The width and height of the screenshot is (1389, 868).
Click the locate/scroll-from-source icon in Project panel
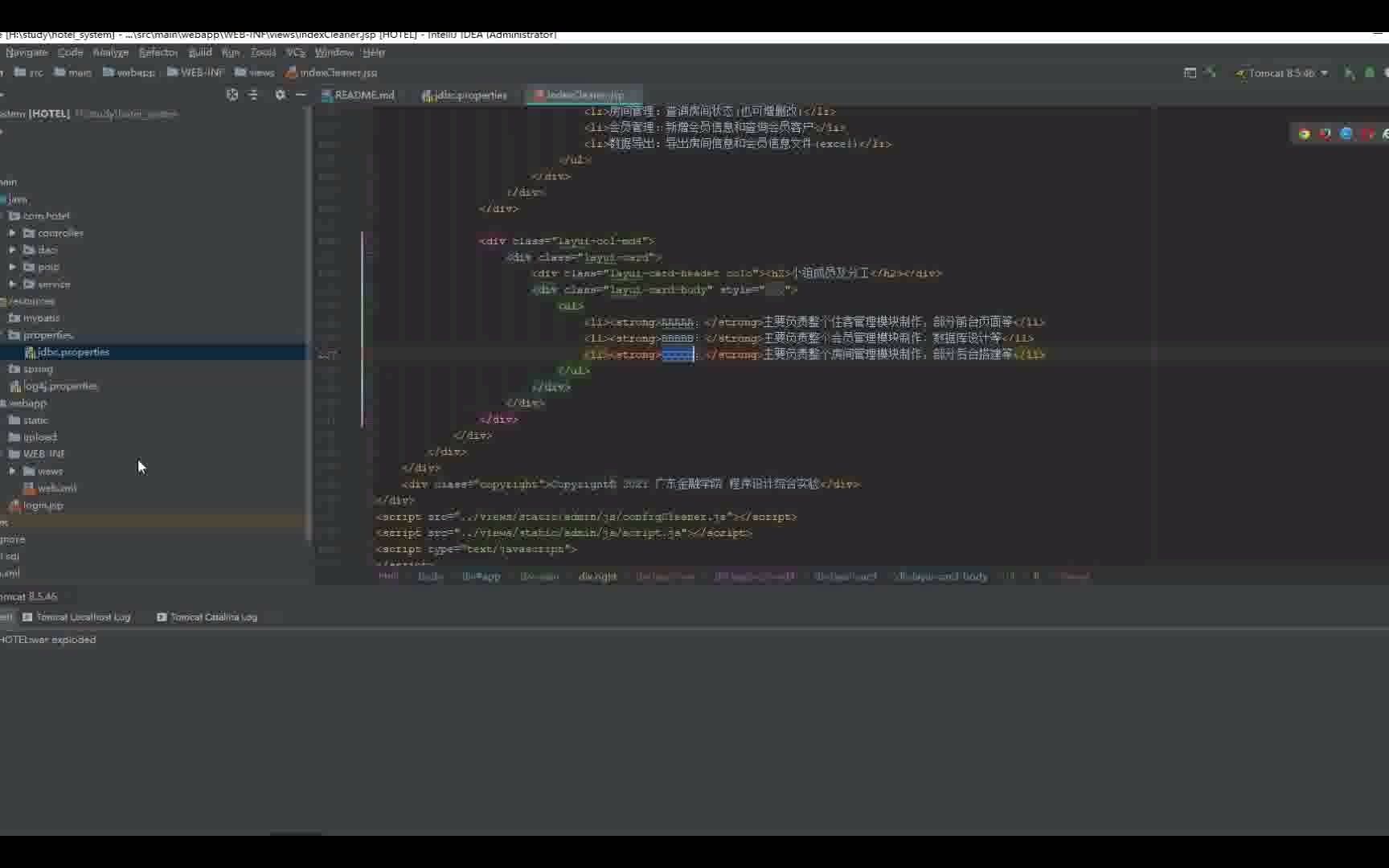232,95
